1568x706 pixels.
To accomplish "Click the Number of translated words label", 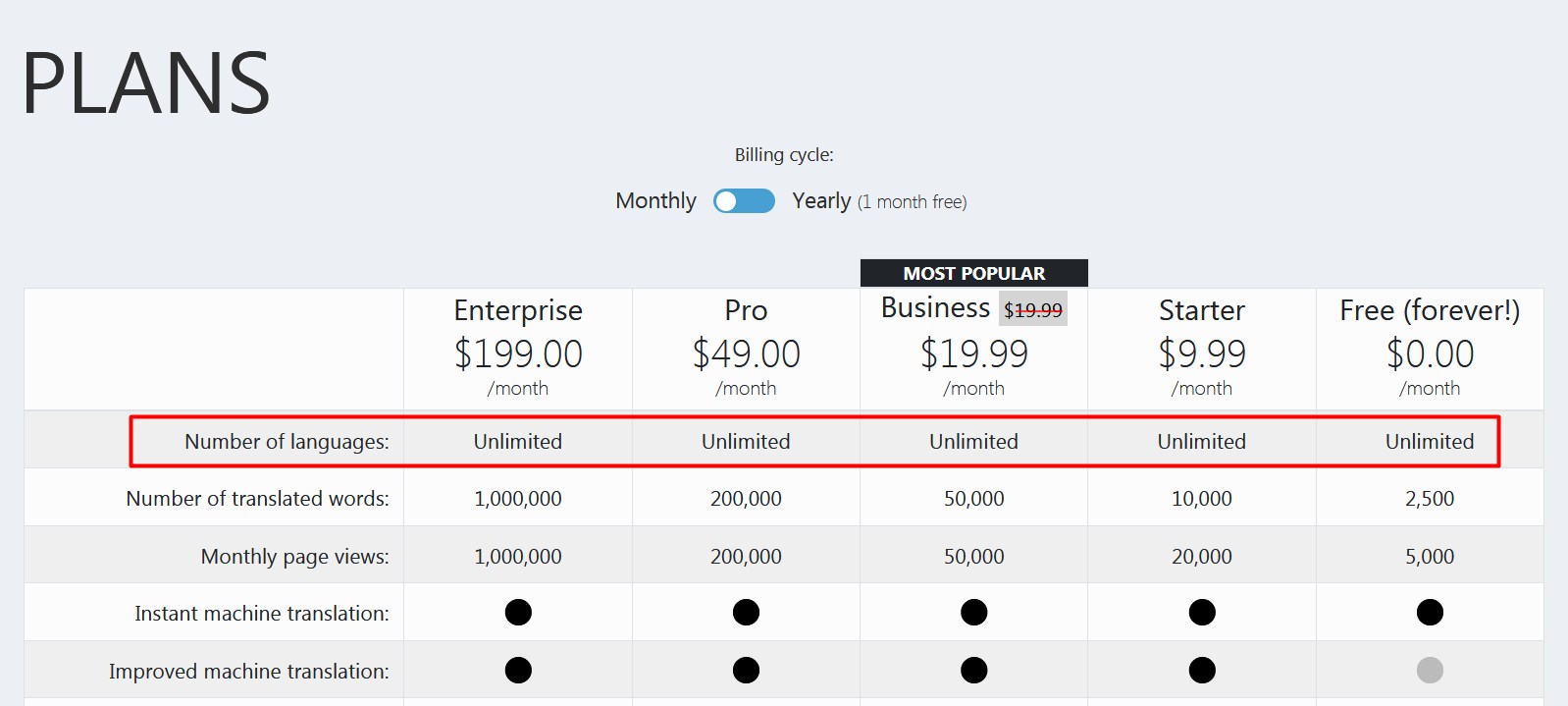I will click(257, 499).
